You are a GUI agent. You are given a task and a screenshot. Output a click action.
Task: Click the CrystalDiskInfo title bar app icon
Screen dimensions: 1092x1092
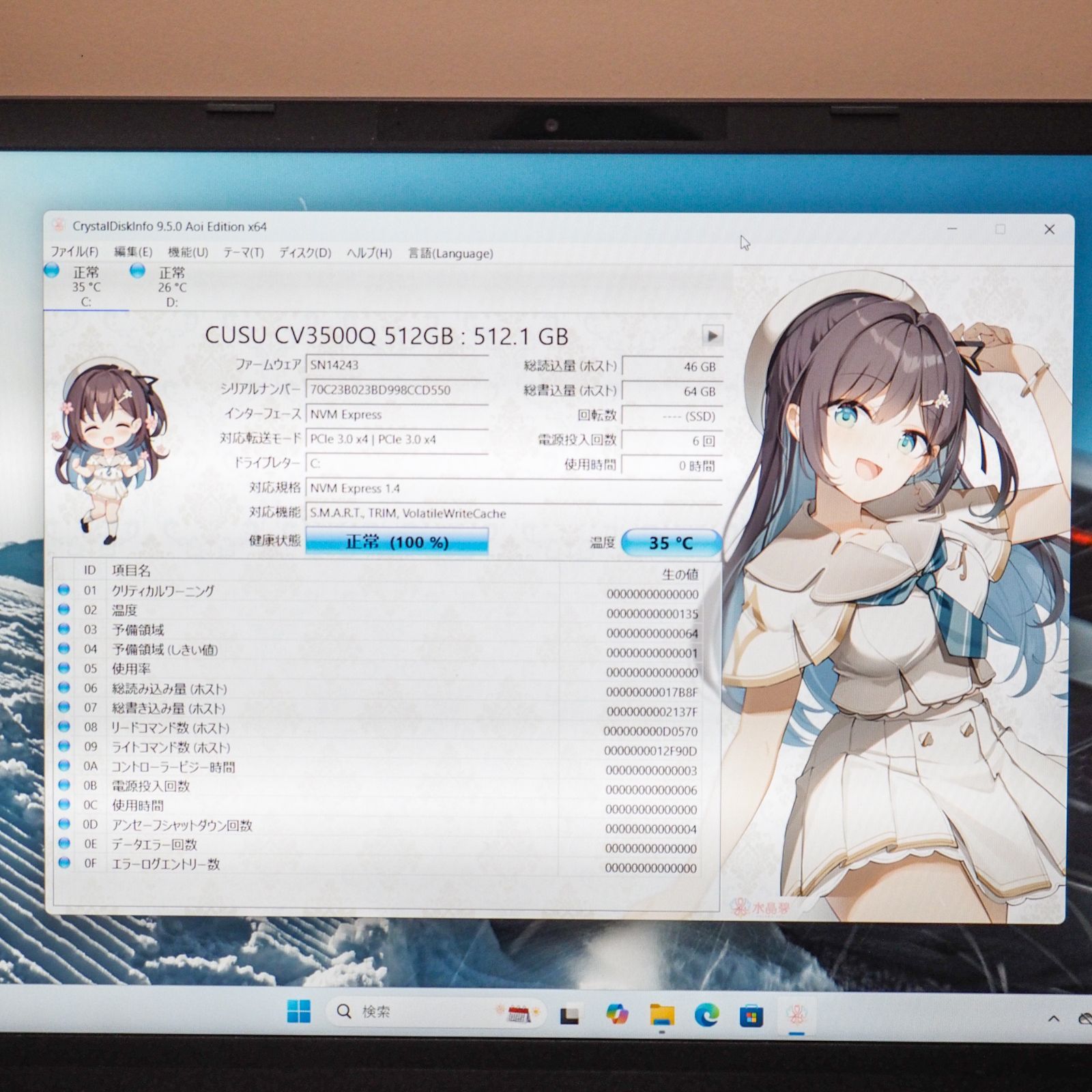click(59, 225)
